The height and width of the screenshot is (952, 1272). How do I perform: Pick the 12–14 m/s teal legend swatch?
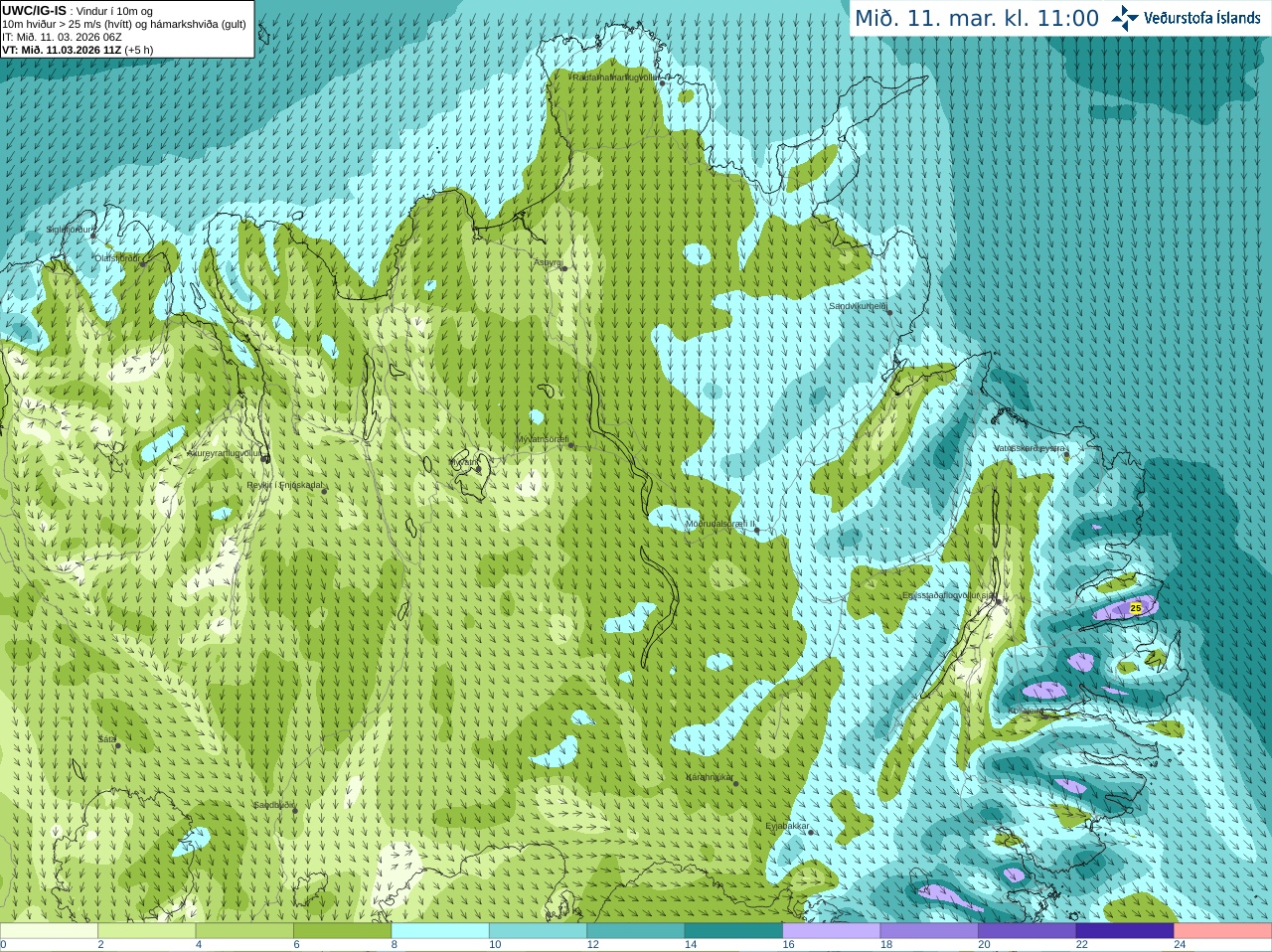tap(636, 931)
